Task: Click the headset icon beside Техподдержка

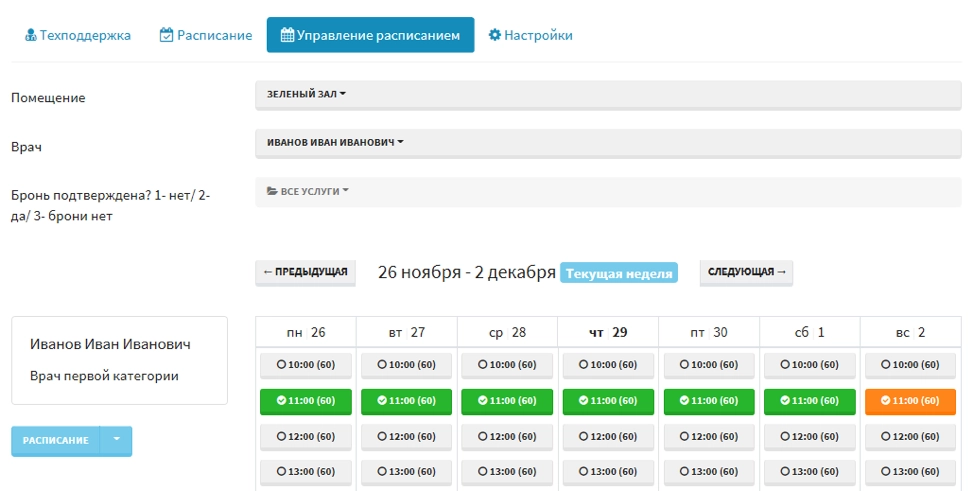Action: tap(30, 35)
